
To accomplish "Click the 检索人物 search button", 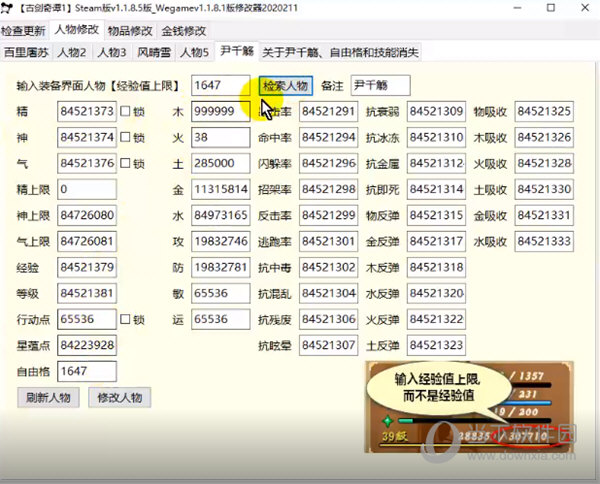I will 285,85.
